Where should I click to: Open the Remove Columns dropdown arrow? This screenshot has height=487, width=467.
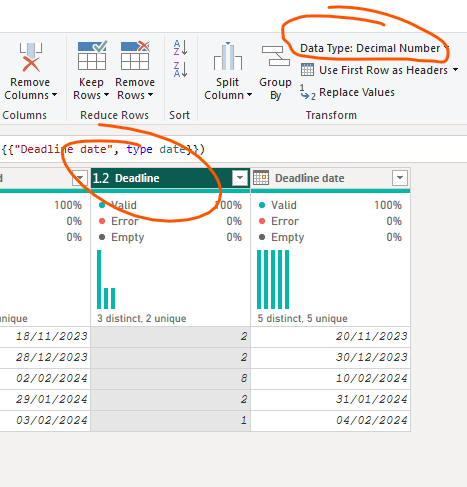point(54,95)
